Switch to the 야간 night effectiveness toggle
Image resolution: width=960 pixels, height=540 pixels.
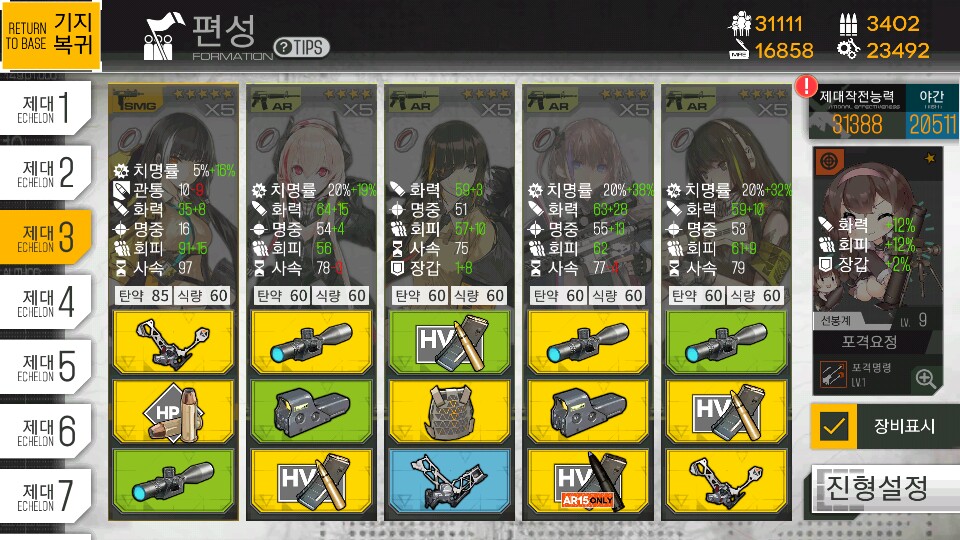(931, 113)
